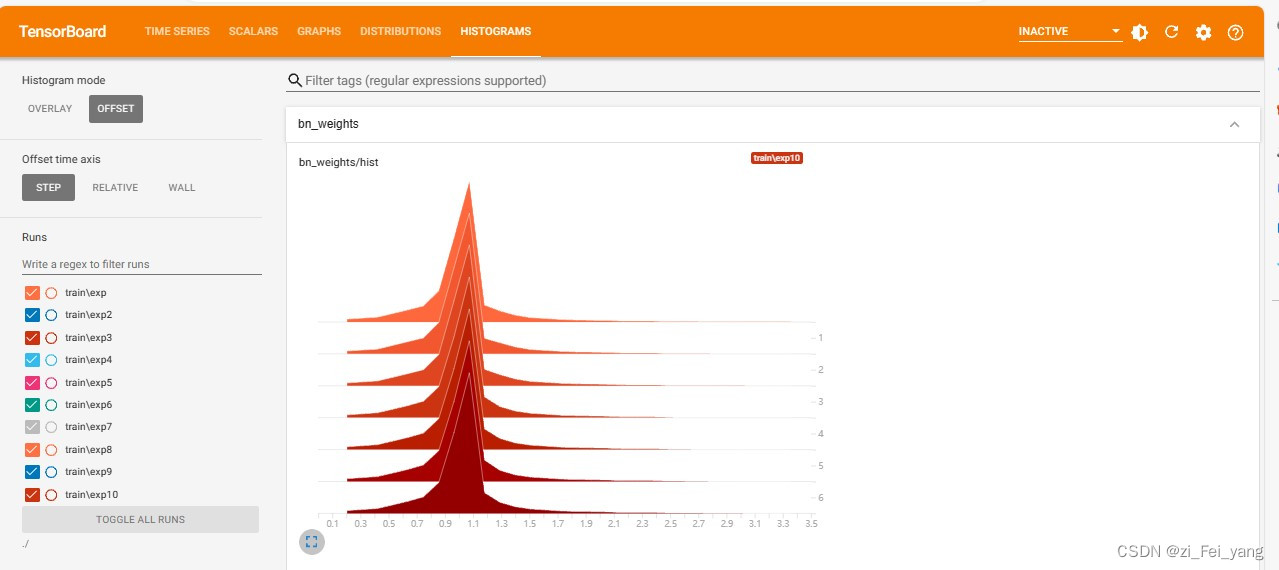
Task: Set histogram mode to OVERLAY
Action: point(50,108)
